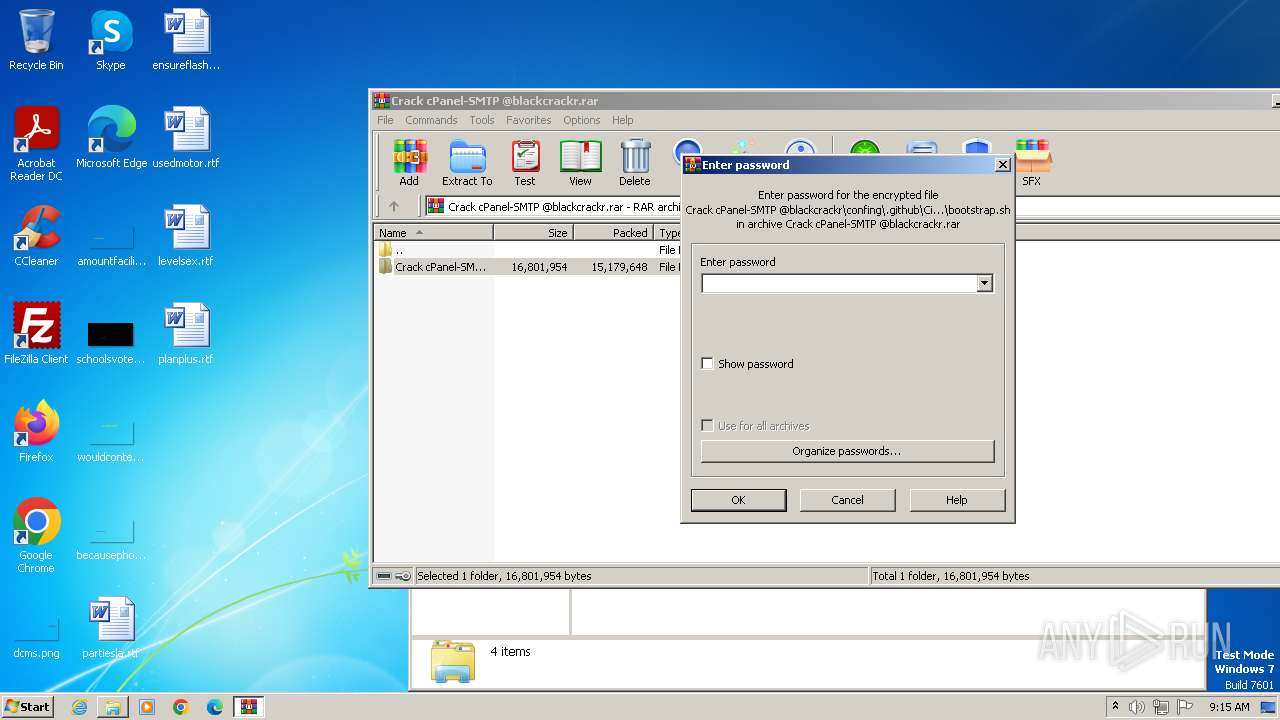Open the Commands menu
This screenshot has height=720, width=1280.
coord(431,120)
